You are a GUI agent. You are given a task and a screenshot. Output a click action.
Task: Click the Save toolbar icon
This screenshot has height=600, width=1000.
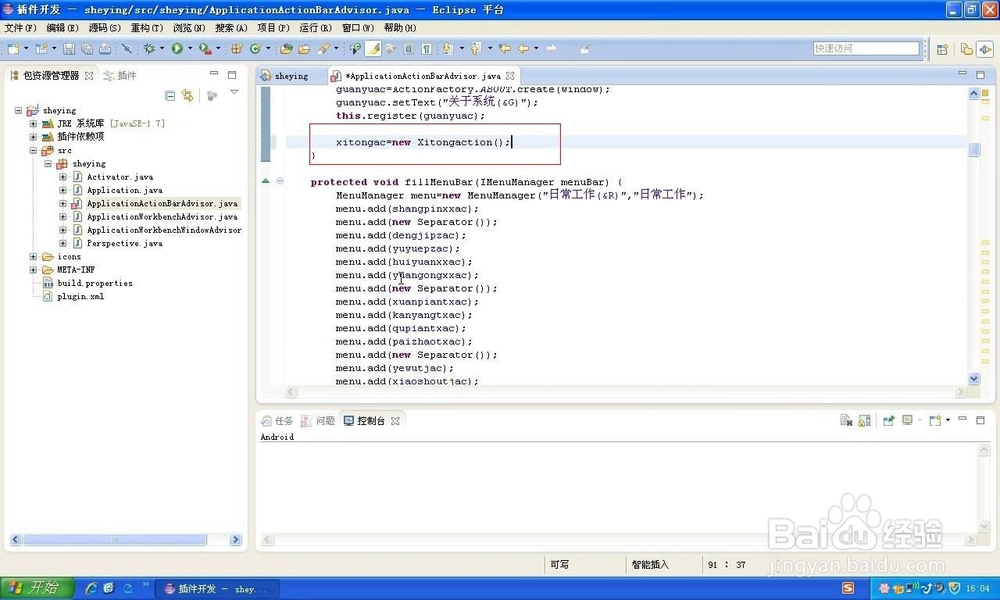pos(69,48)
